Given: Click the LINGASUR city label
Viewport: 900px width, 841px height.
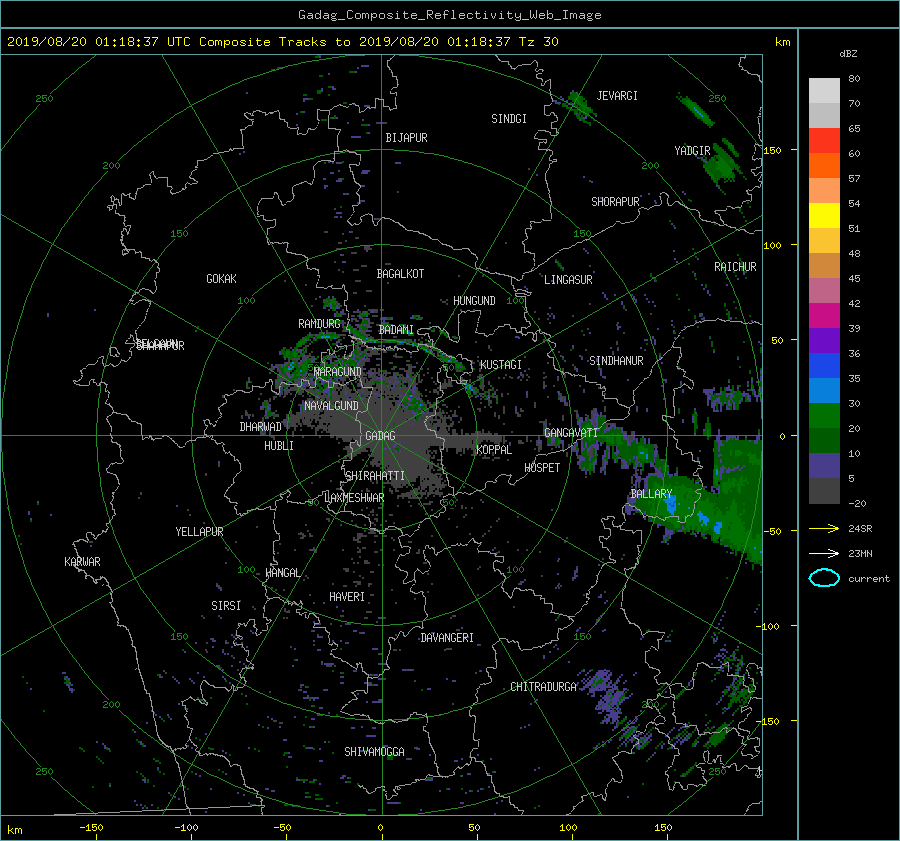Looking at the screenshot, I should click(568, 280).
